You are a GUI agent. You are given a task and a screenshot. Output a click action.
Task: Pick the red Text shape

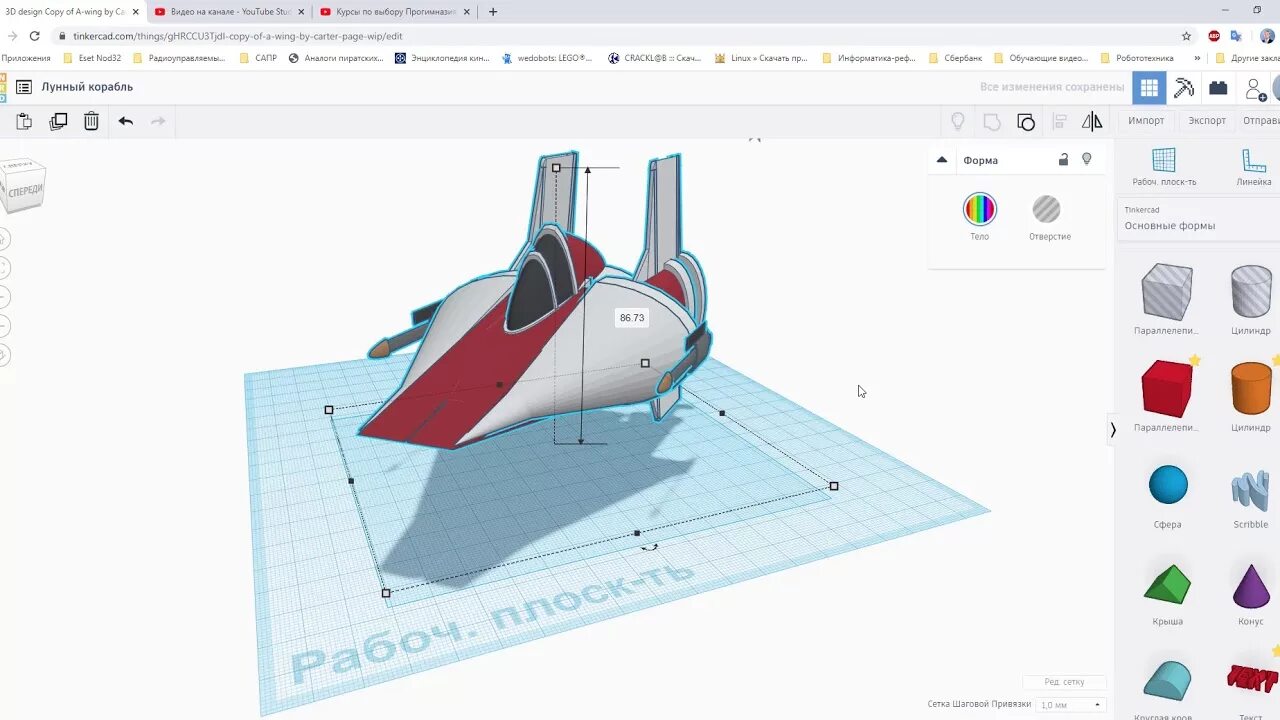(x=1252, y=678)
